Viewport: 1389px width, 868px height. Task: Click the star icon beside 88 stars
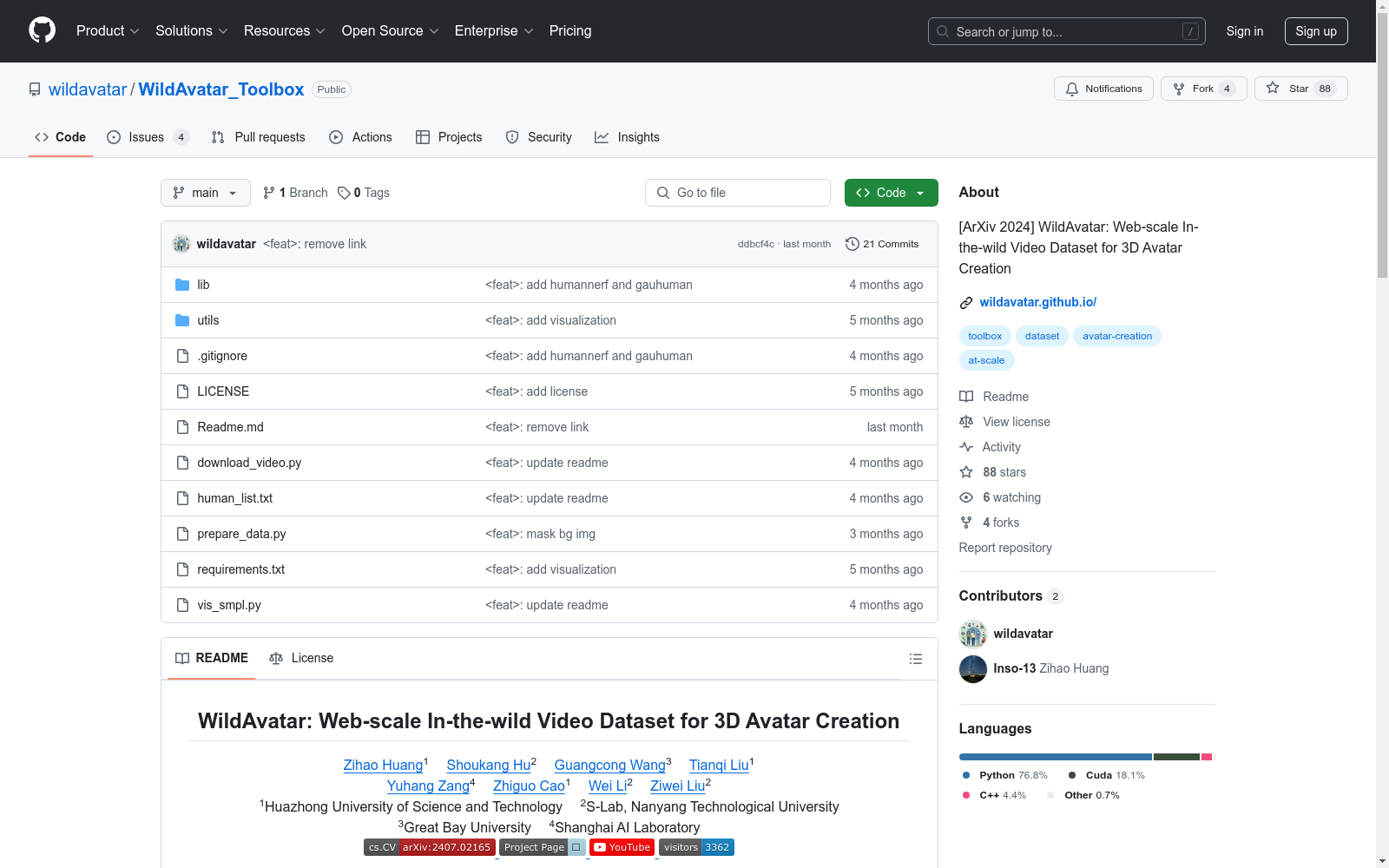[x=966, y=472]
